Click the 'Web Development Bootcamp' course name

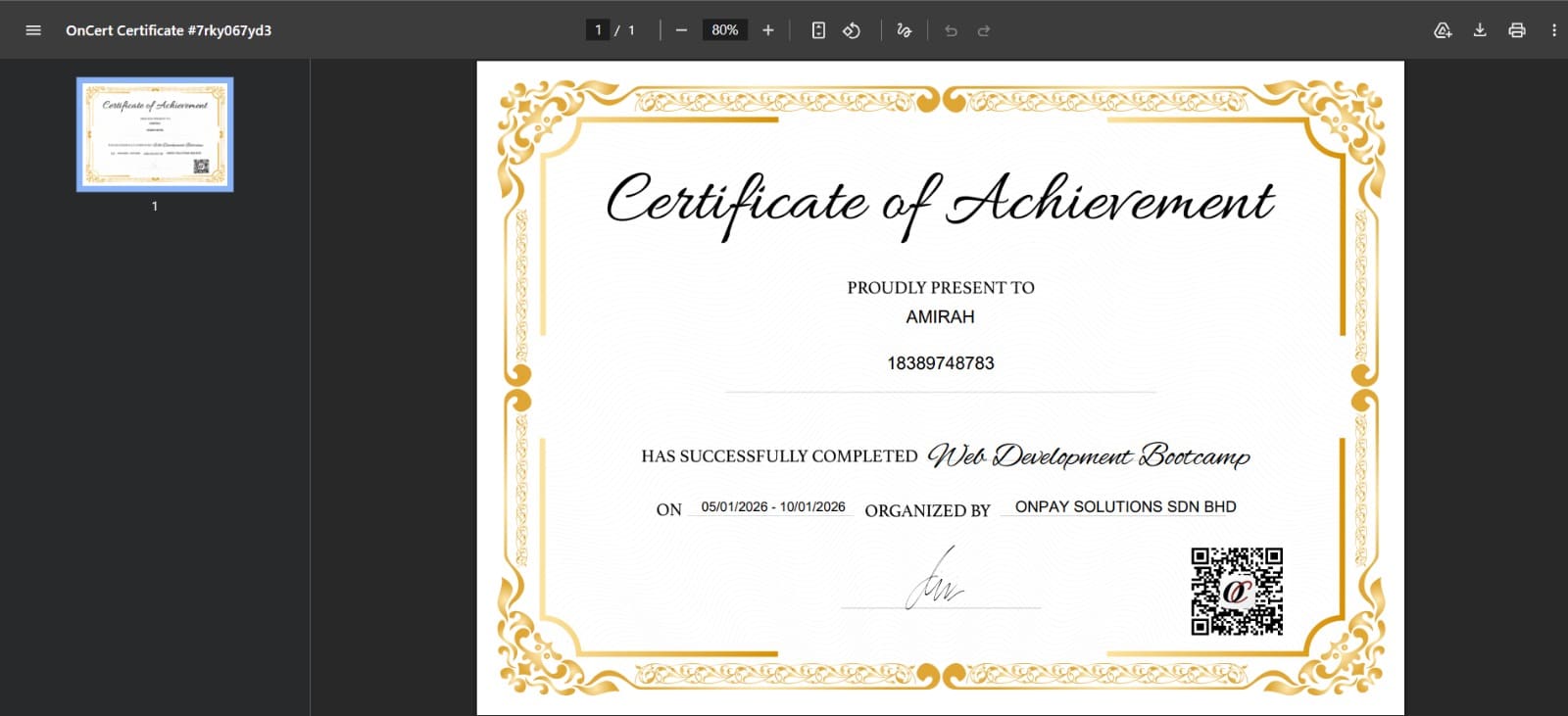point(1089,455)
